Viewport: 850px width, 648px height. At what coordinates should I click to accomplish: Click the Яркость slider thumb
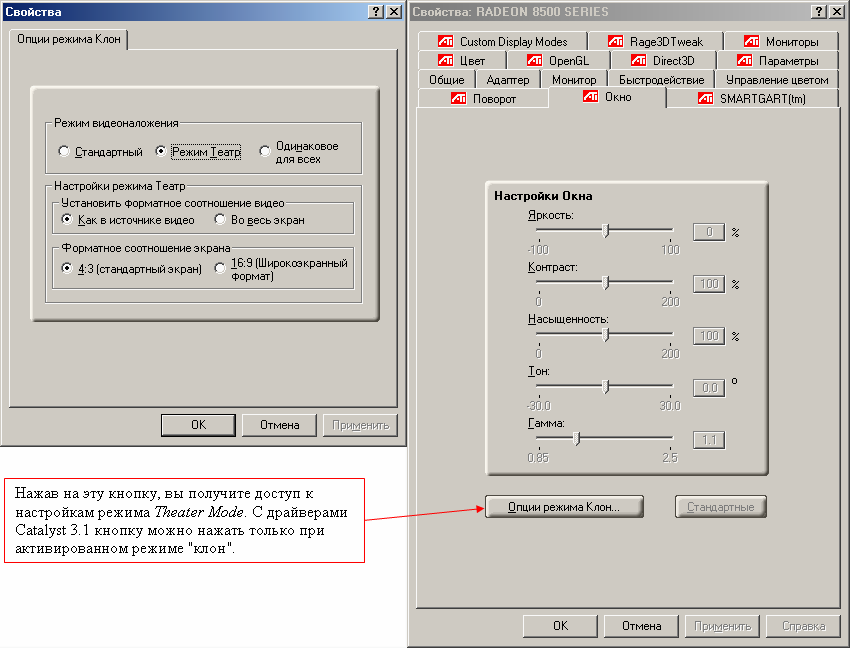(606, 231)
